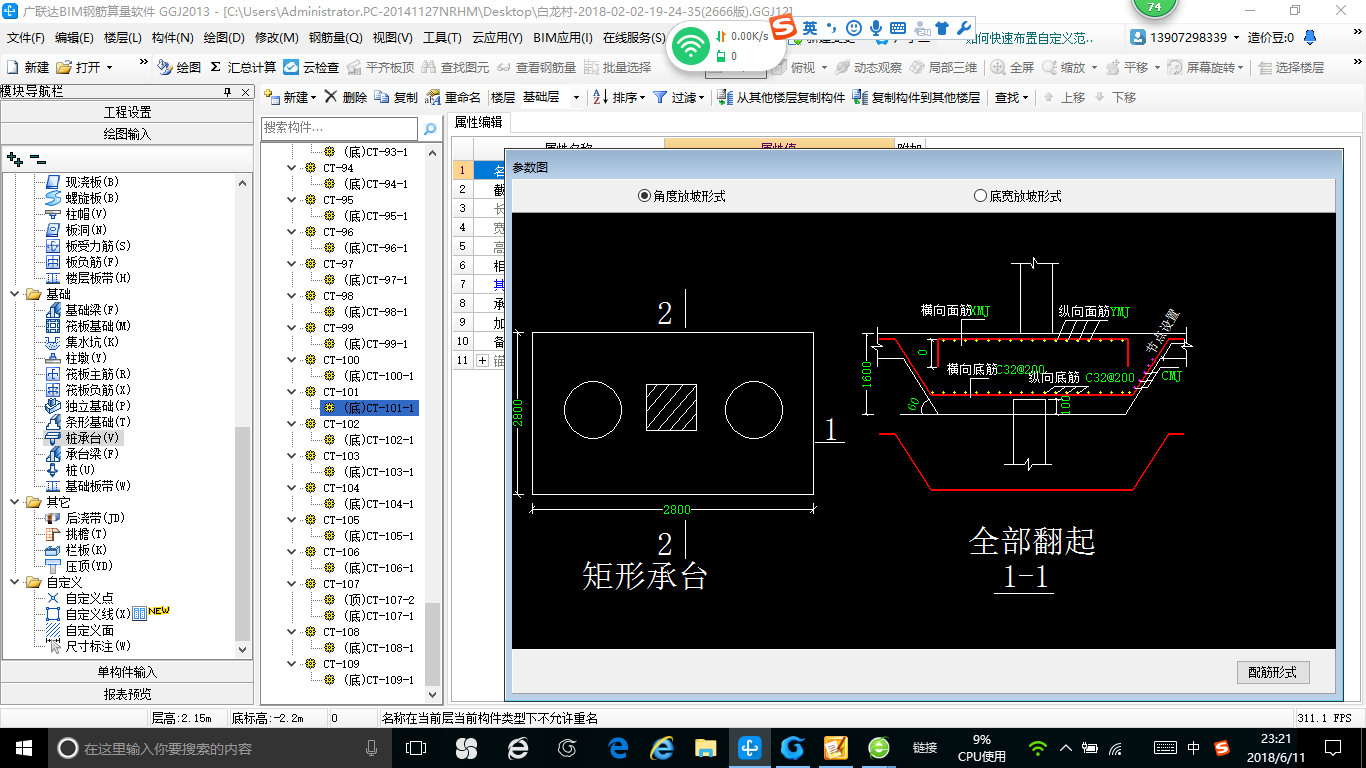Select 基础梁(F) foundation beam item
1366x768 pixels.
tap(92, 310)
